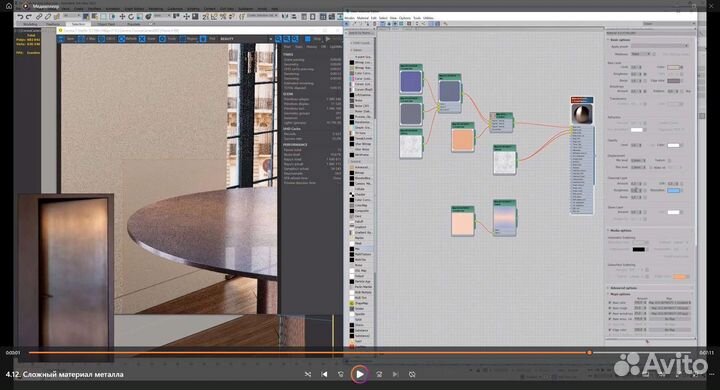Click the Mirror tool icon
Screen dimensions: 720x390
point(284,17)
